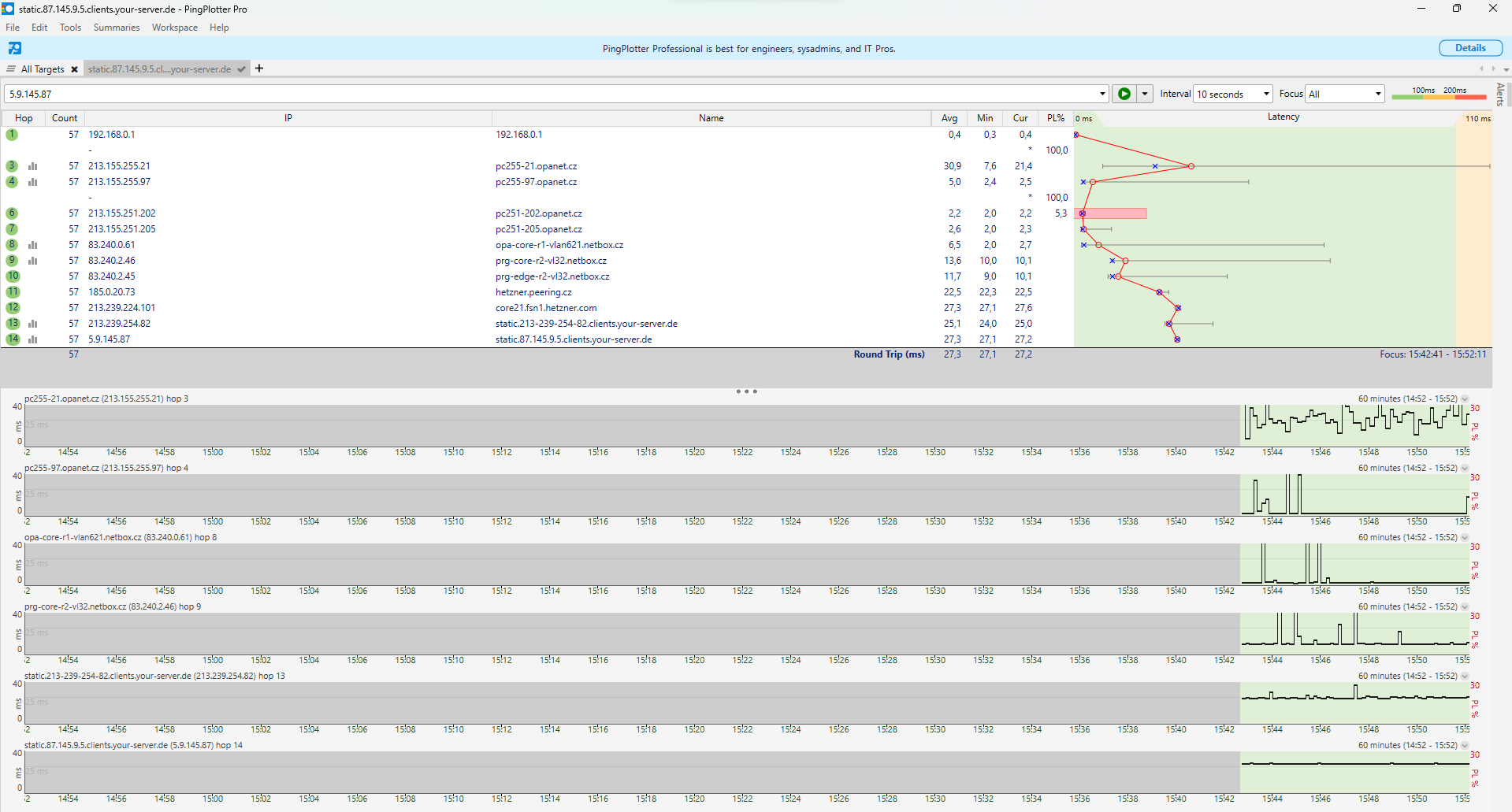Click the hamburger icon beside All Targets

(x=11, y=69)
